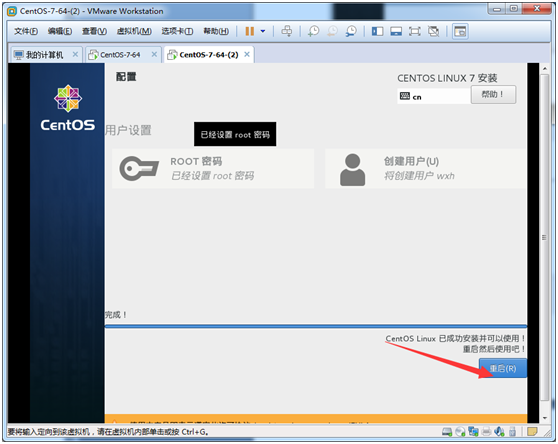This screenshot has width=558, height=444.
Task: Show or hide the library sidebar icon
Action: tap(377, 31)
